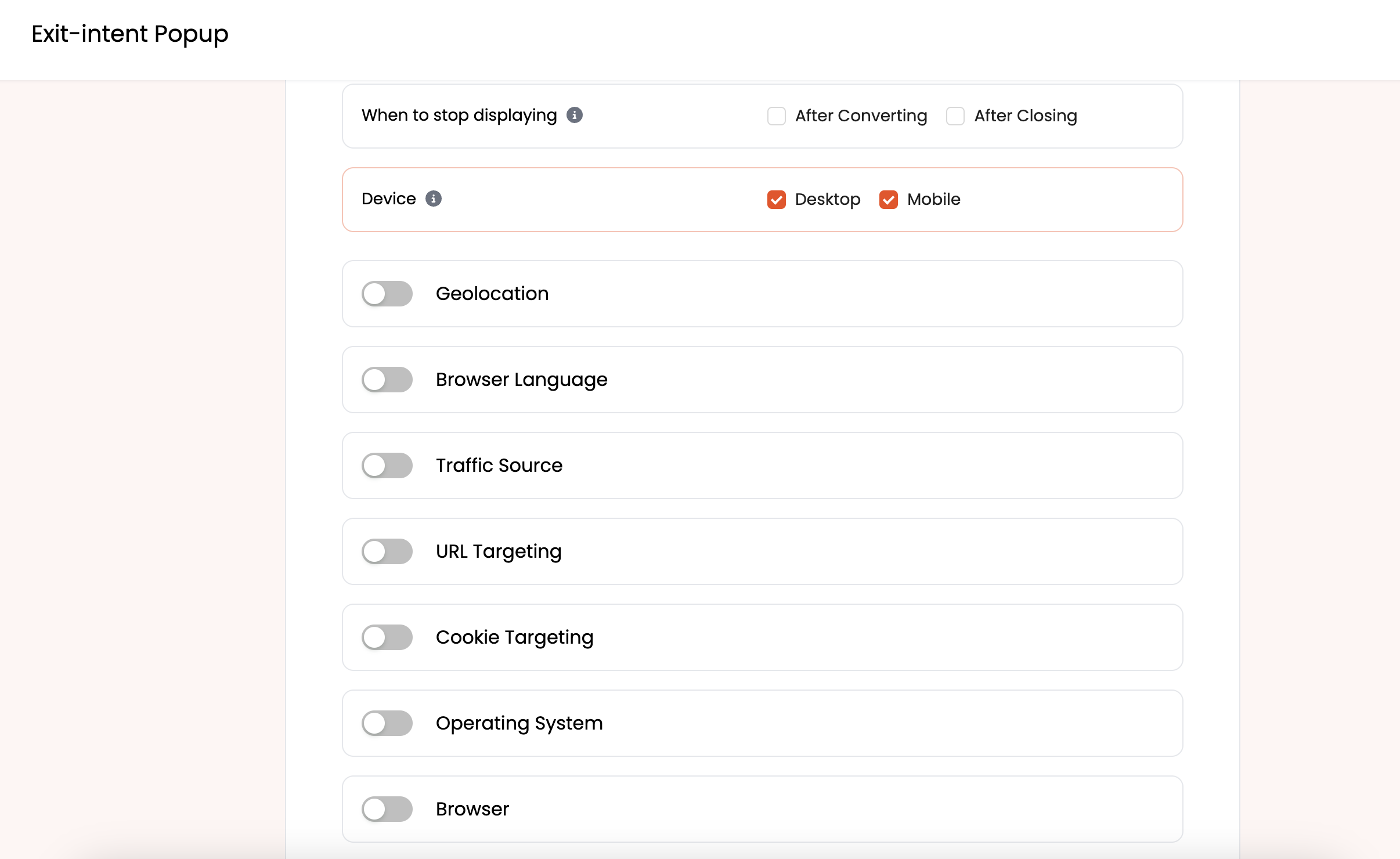The width and height of the screenshot is (1400, 859).
Task: Expand the Geolocation targeting section
Action: 389,293
